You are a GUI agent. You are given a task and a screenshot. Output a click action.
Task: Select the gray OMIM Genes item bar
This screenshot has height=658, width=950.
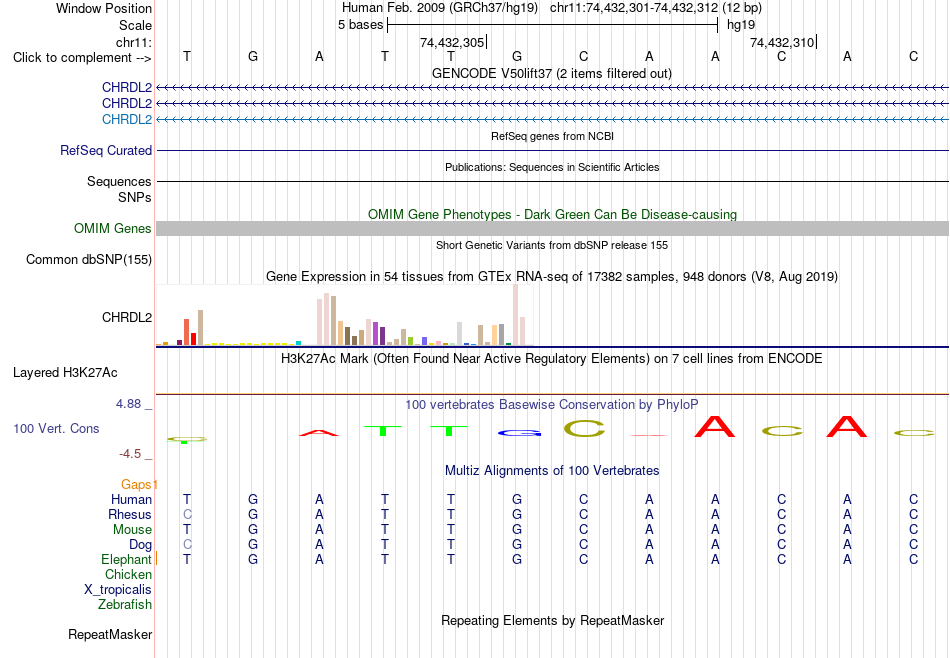click(552, 228)
